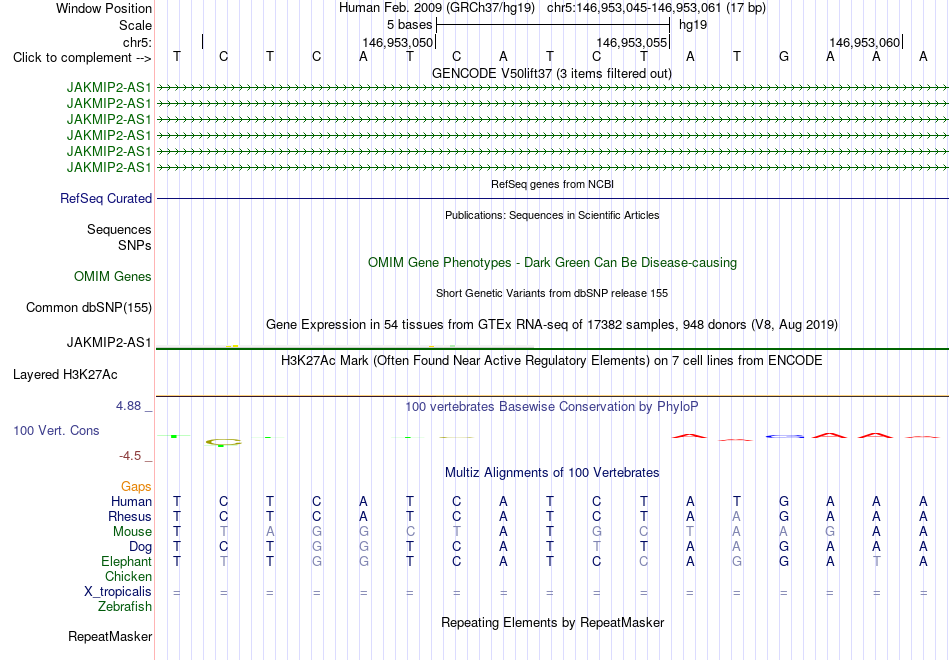Click the 'RefSeq genes from NCBI' title
Image resolution: width=950 pixels, height=660 pixels.
pyautogui.click(x=553, y=184)
